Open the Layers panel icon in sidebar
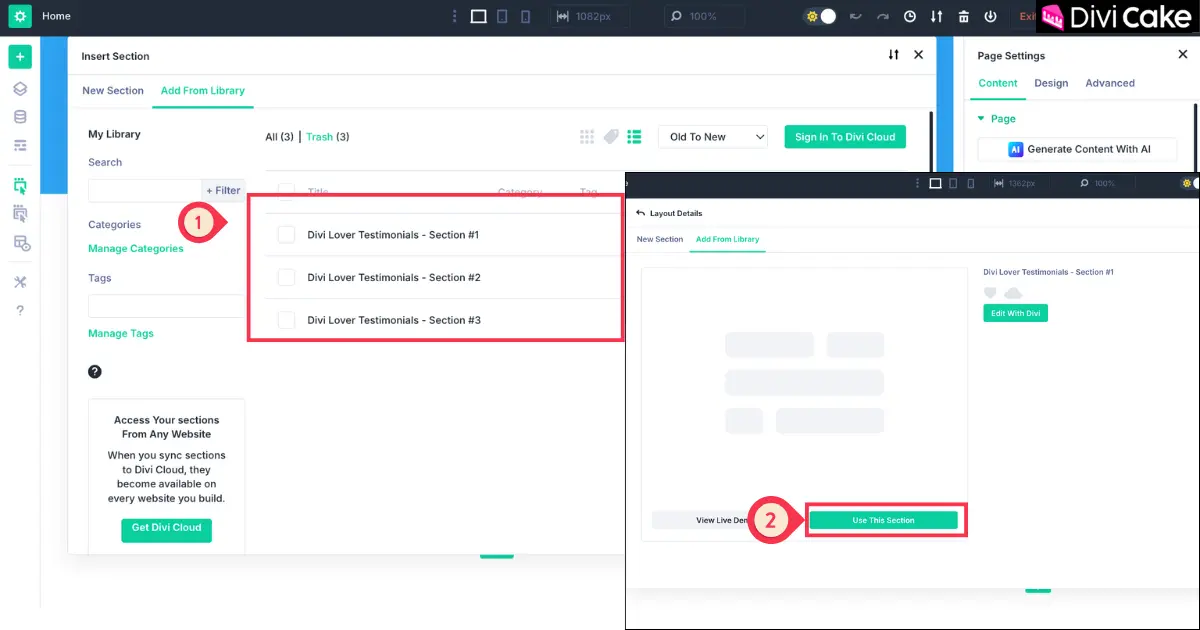The height and width of the screenshot is (630, 1200). tap(20, 89)
